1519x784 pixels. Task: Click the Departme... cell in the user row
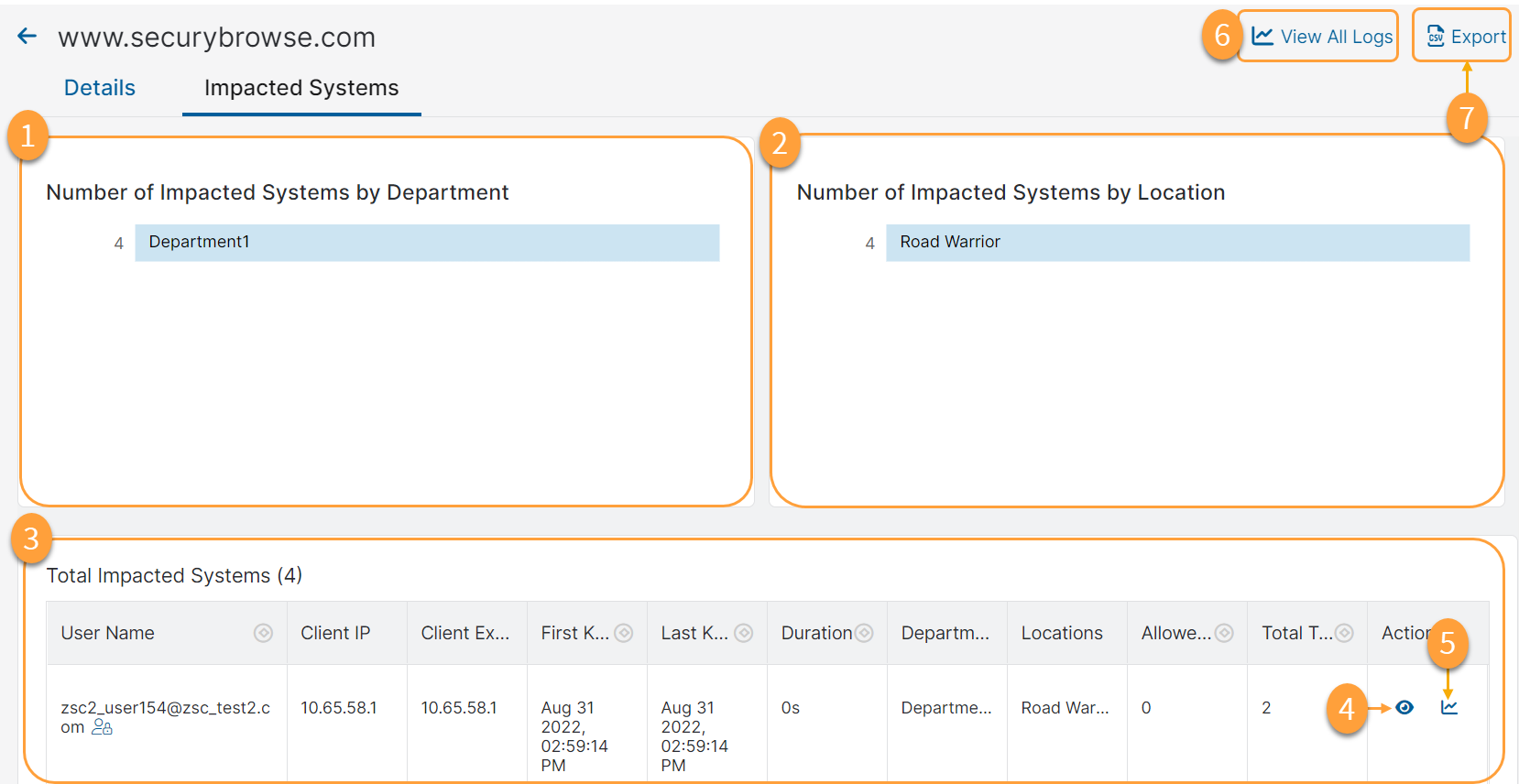(946, 708)
